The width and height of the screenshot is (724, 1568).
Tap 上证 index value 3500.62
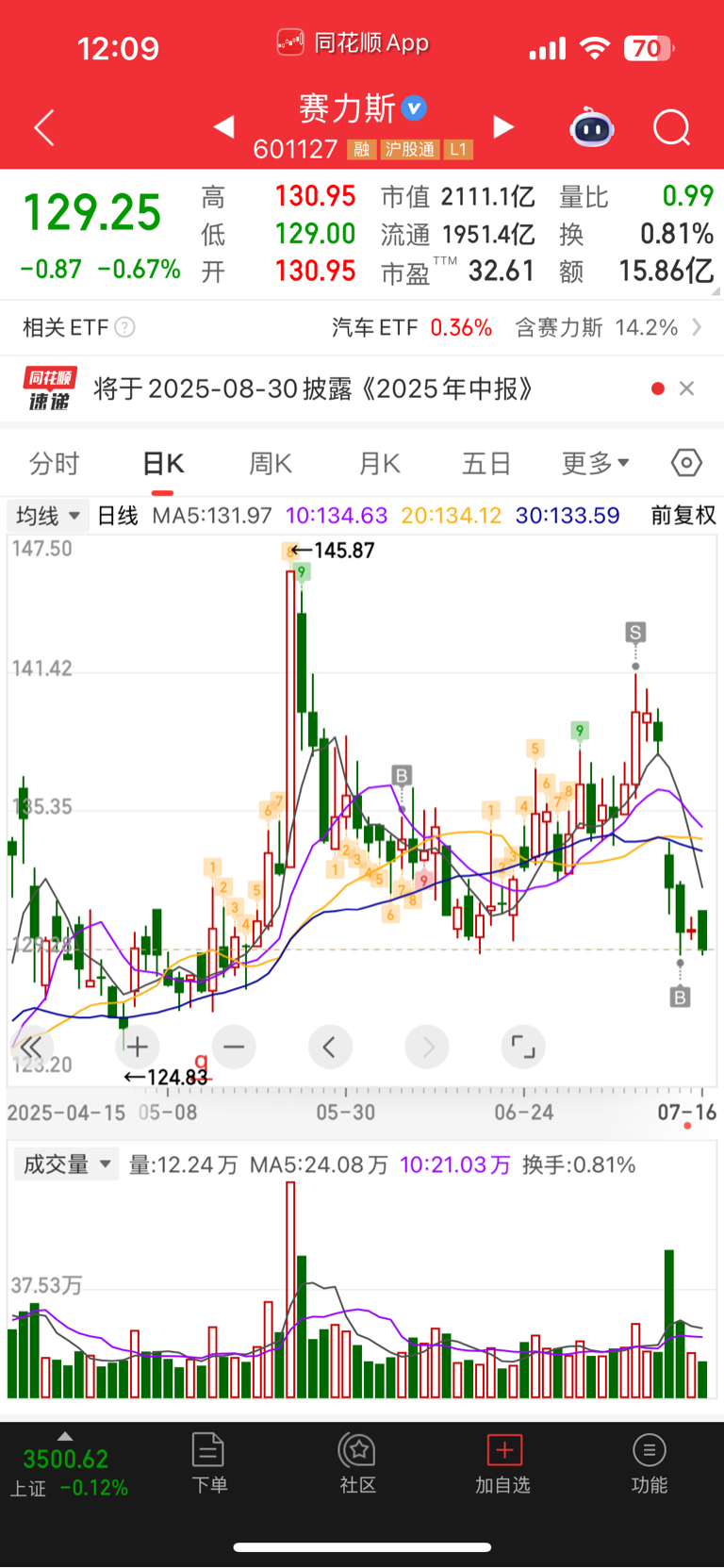click(x=66, y=1459)
